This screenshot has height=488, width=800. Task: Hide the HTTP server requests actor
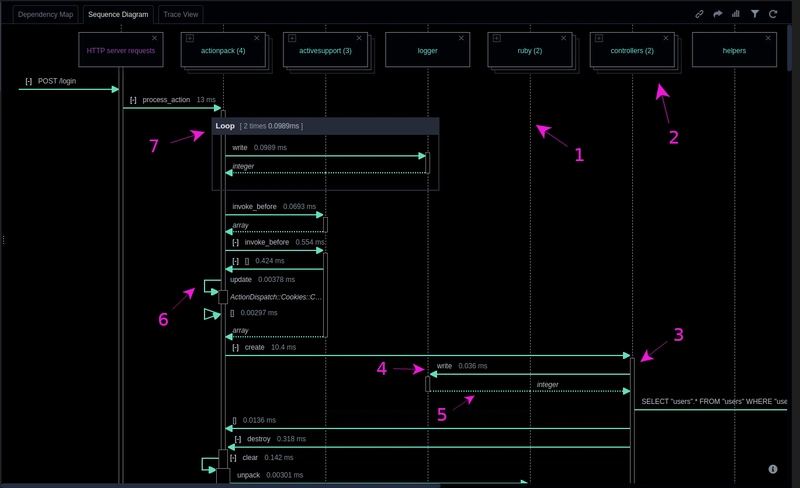pos(155,38)
